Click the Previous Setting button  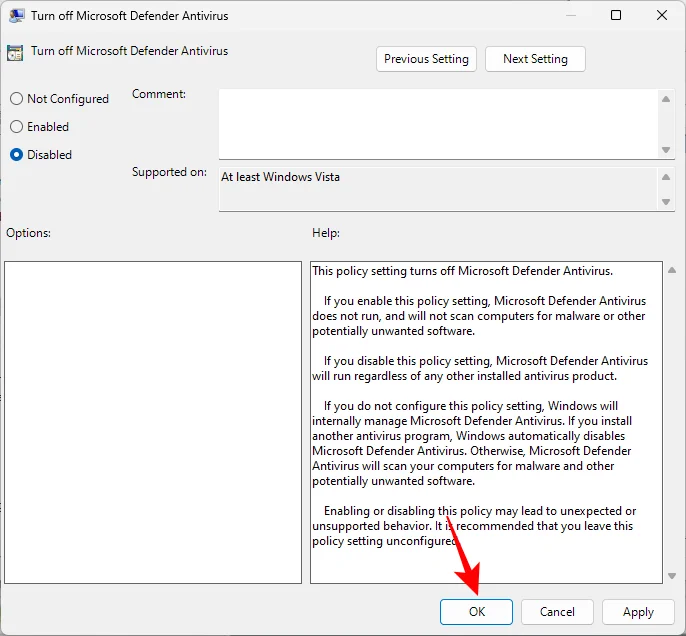coord(426,59)
